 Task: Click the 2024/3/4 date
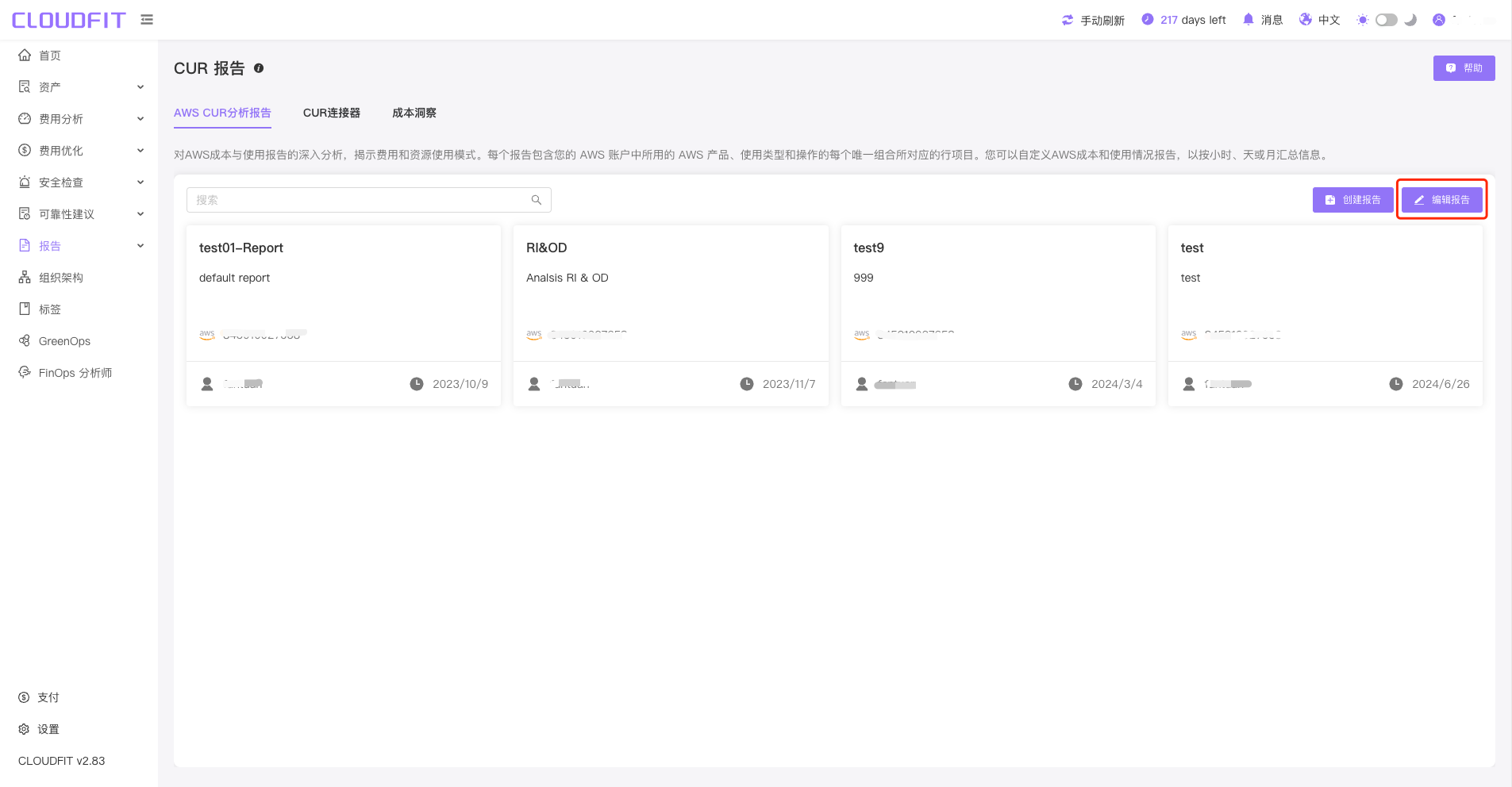[x=1117, y=384]
